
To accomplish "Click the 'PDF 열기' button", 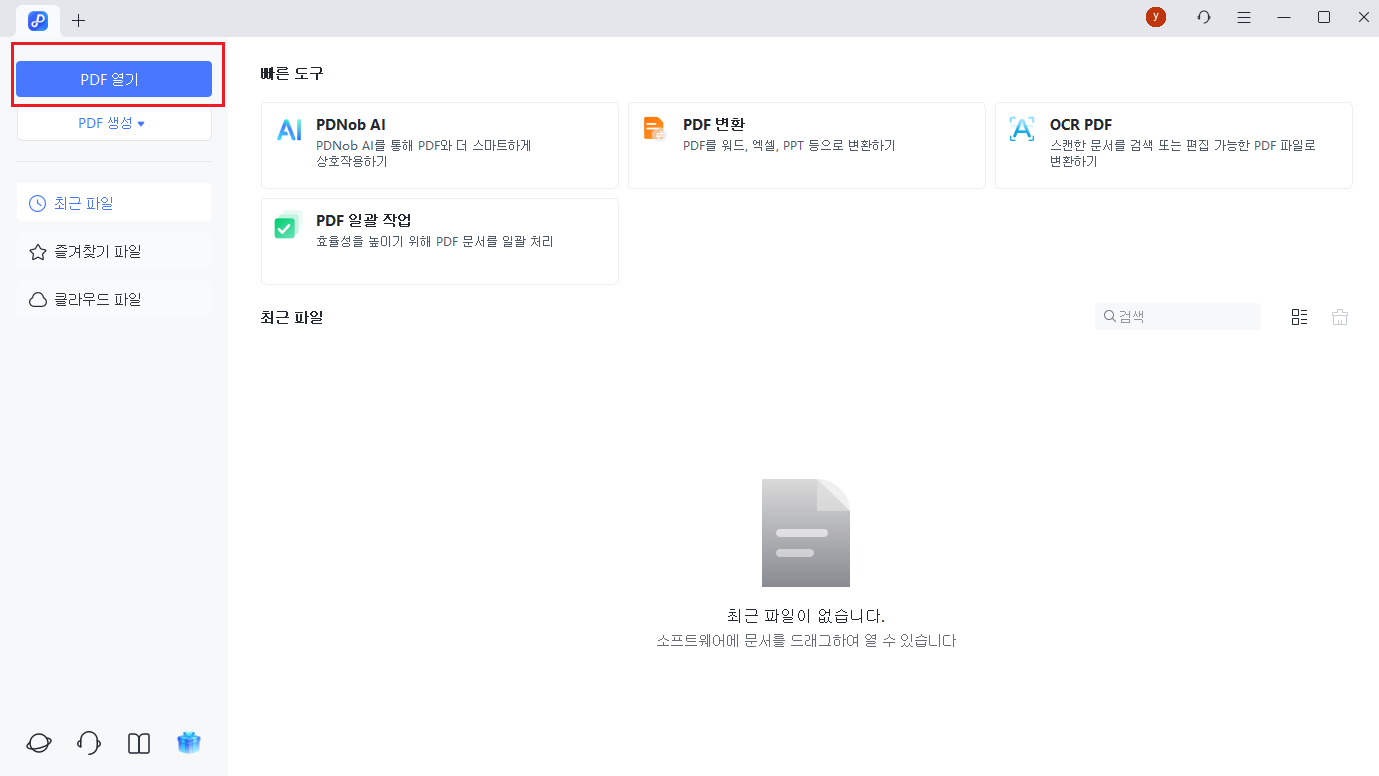I will coord(114,79).
